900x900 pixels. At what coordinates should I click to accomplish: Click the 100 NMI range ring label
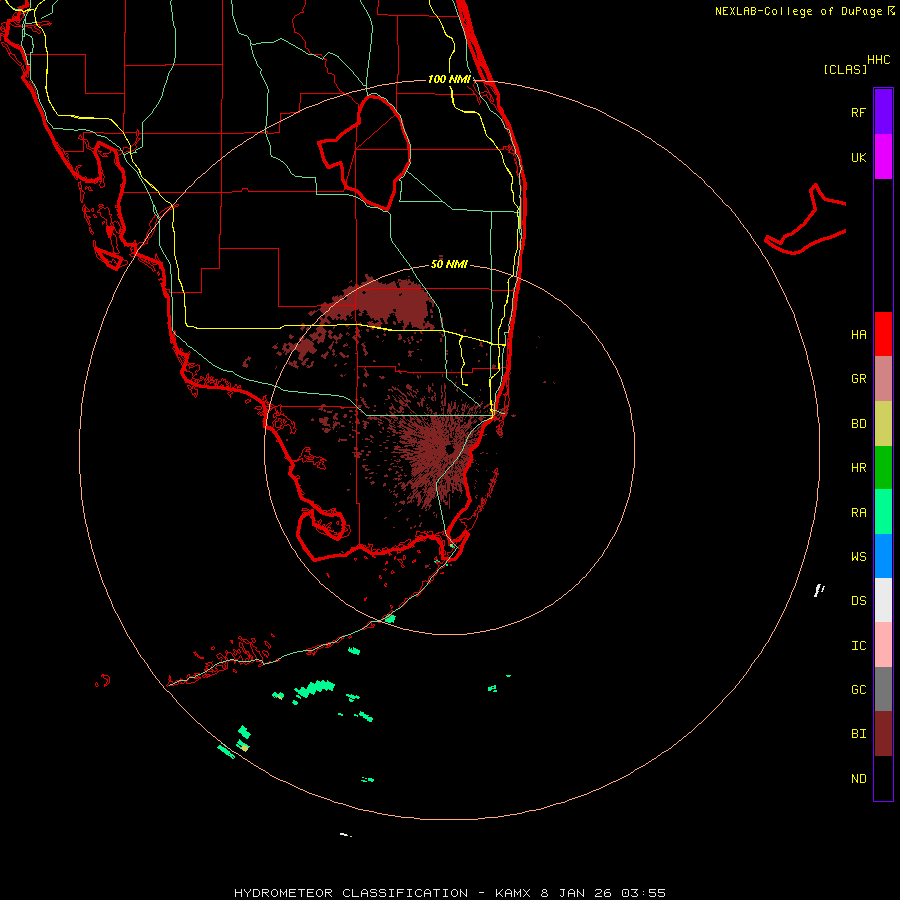449,79
